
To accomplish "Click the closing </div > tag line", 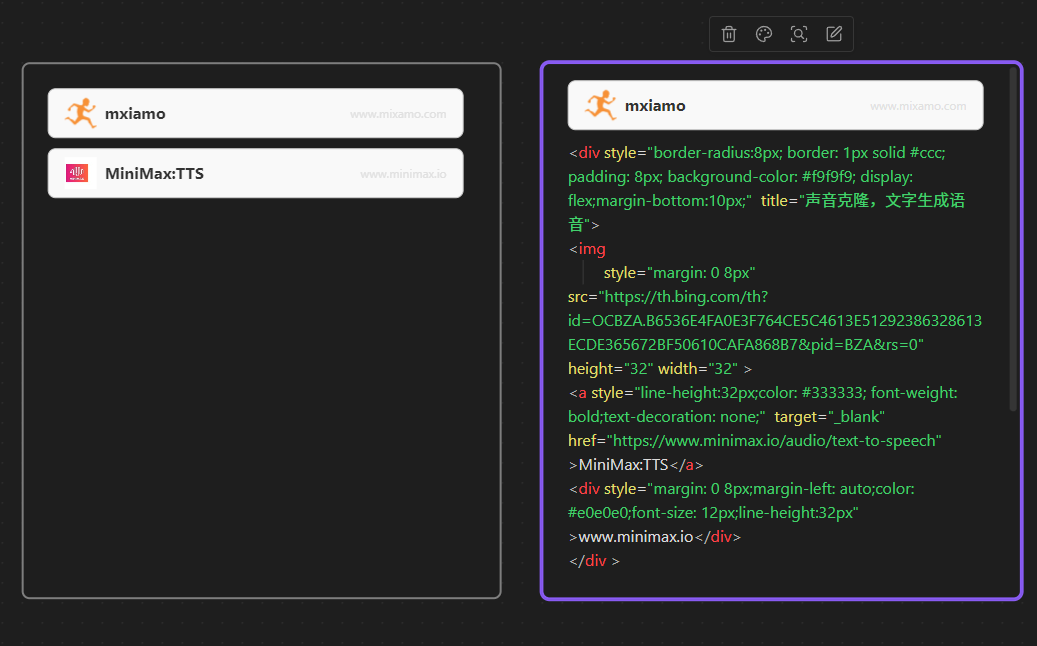I will pos(594,561).
